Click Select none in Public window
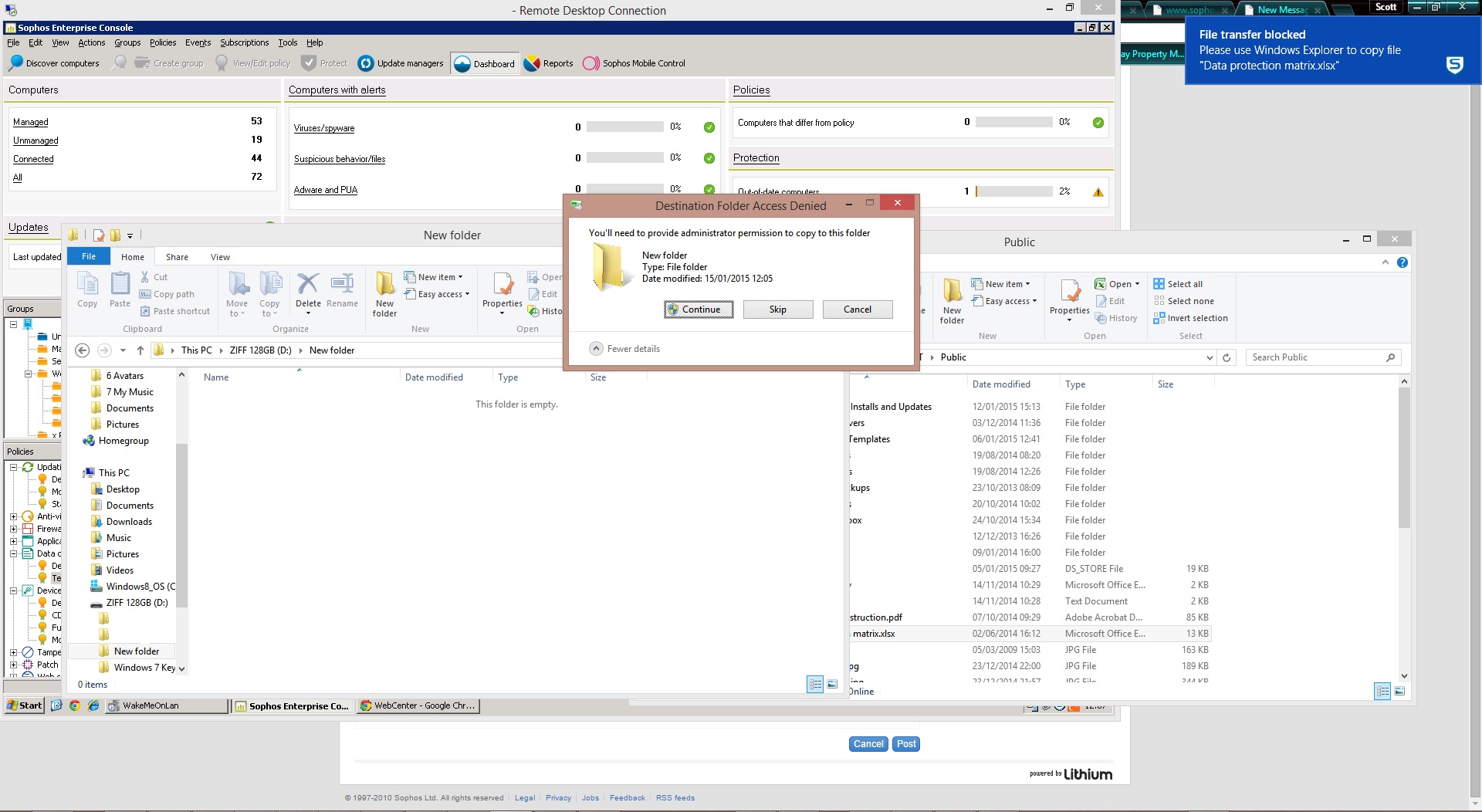This screenshot has height=812, width=1482. (x=1184, y=301)
